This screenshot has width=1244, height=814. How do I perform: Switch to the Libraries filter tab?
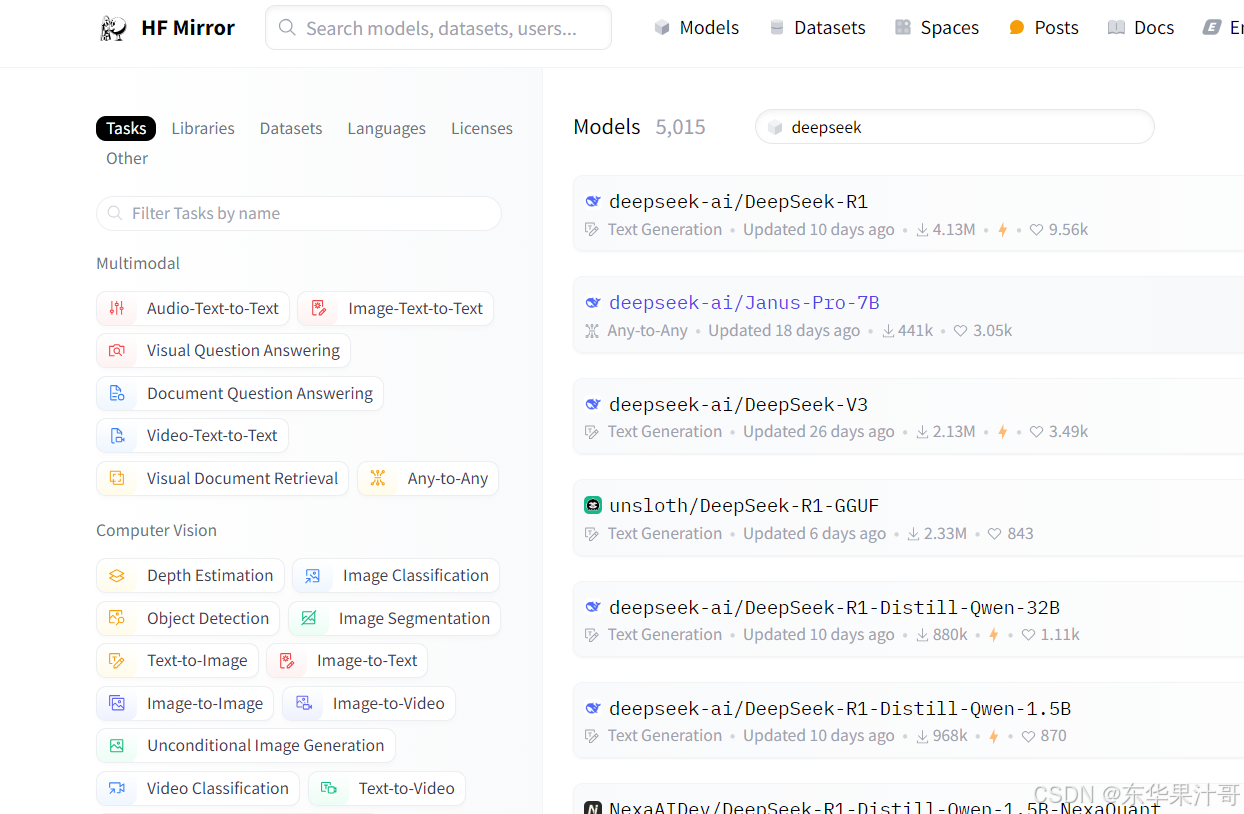tap(203, 128)
